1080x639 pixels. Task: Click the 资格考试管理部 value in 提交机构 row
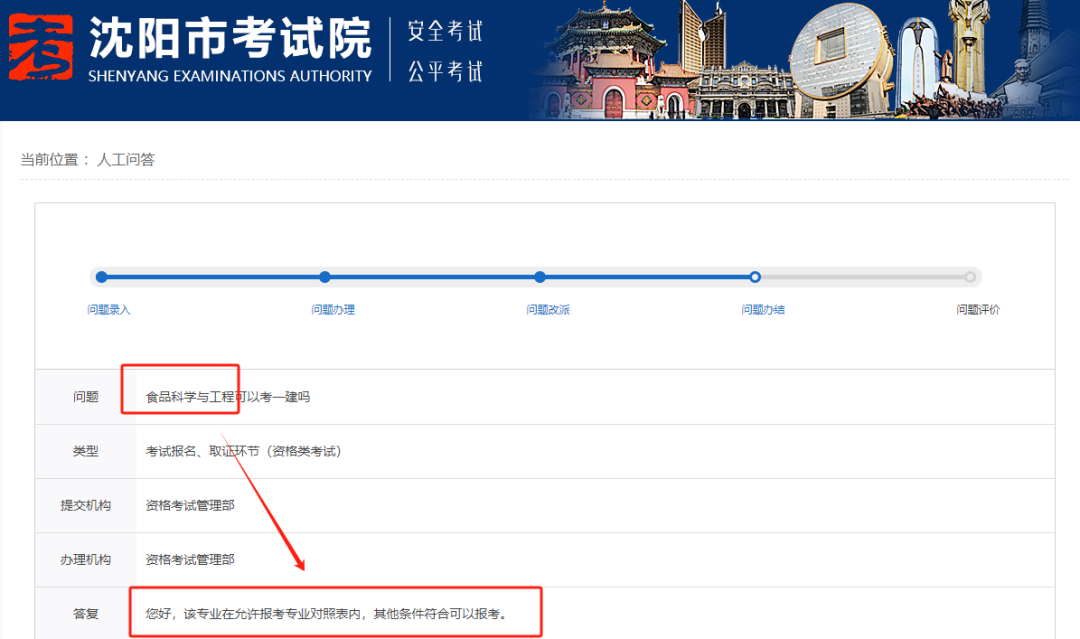190,505
